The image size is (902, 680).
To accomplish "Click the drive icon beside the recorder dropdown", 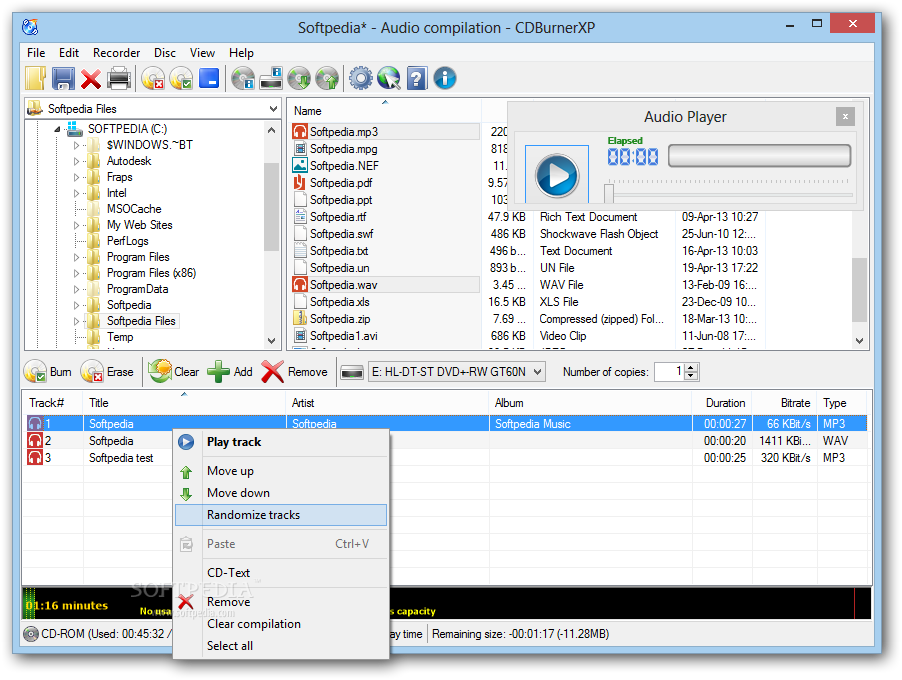I will tap(351, 372).
